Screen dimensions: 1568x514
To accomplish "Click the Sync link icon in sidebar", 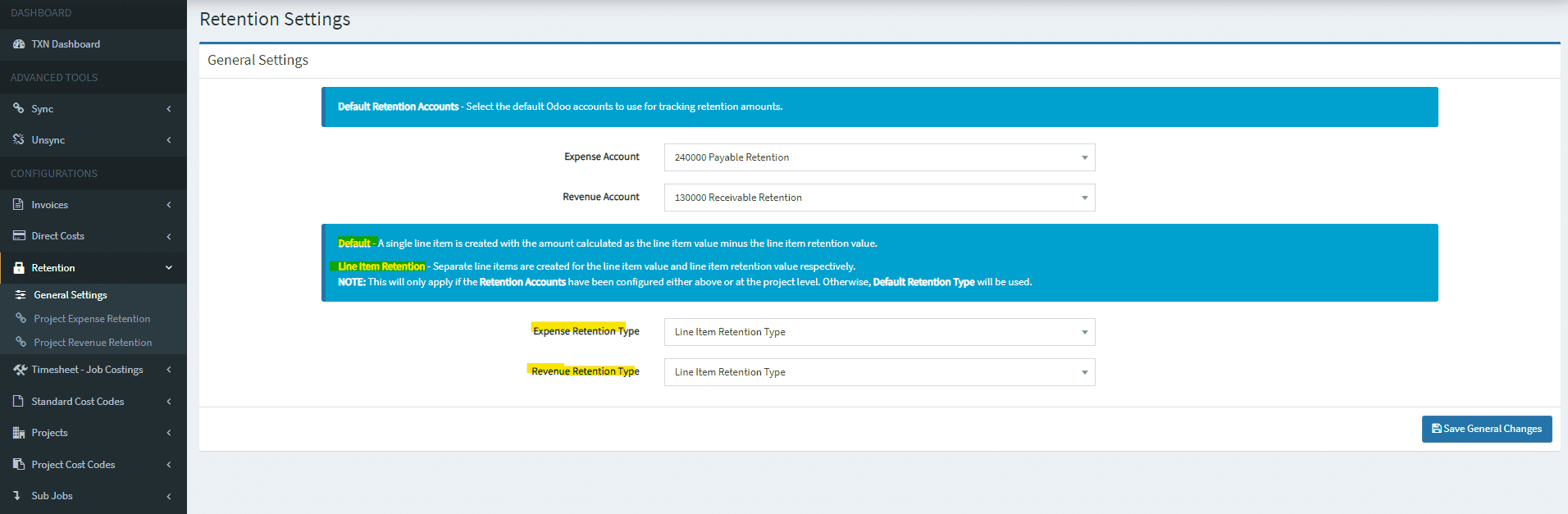I will point(18,108).
